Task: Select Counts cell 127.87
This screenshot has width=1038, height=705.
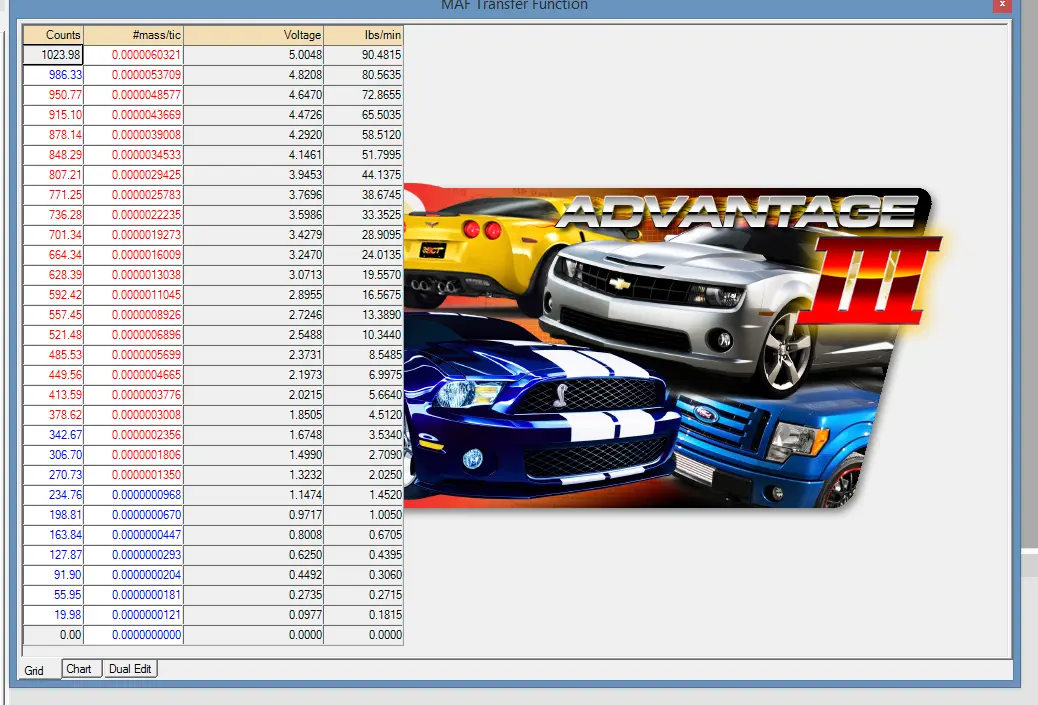Action: pyautogui.click(x=53, y=554)
